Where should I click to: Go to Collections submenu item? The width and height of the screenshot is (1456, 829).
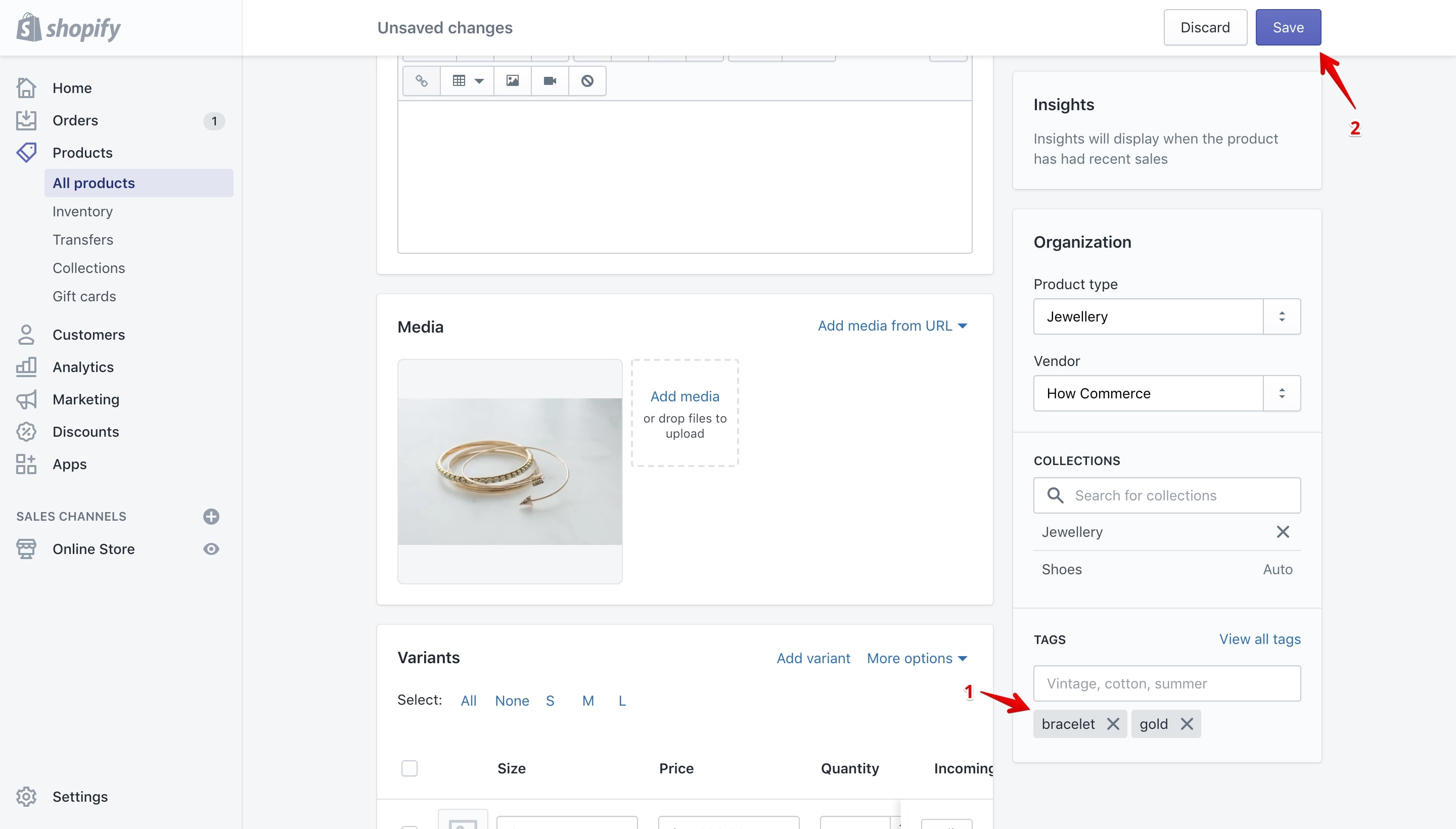click(89, 267)
